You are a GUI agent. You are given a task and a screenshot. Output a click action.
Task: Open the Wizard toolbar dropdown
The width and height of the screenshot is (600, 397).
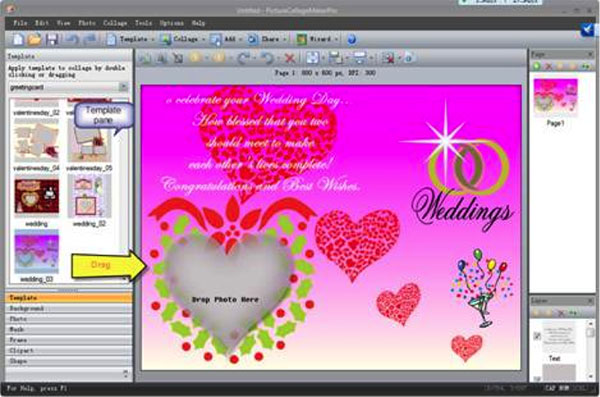[317, 39]
